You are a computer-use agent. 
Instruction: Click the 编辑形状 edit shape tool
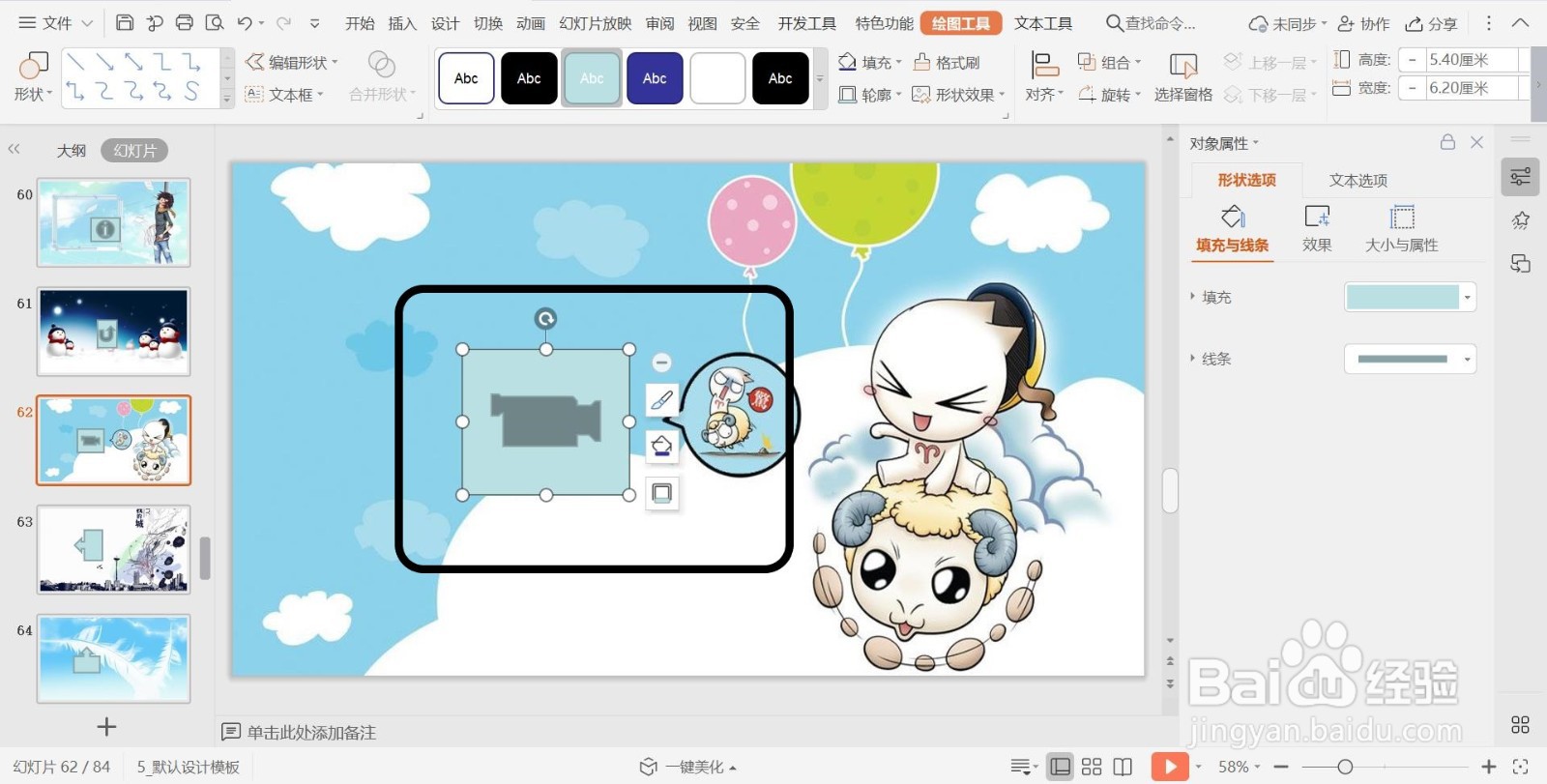coord(291,62)
